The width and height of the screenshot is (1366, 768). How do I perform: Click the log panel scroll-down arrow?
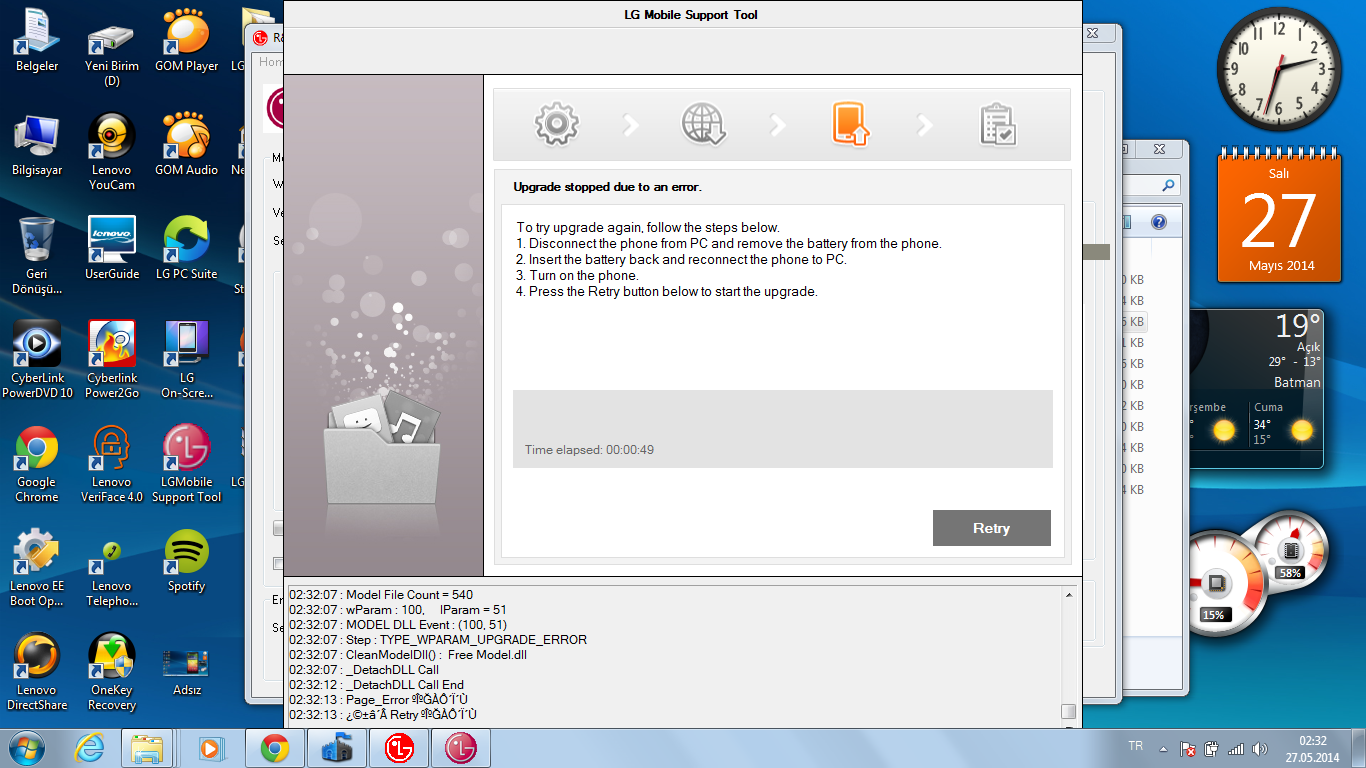(1068, 726)
